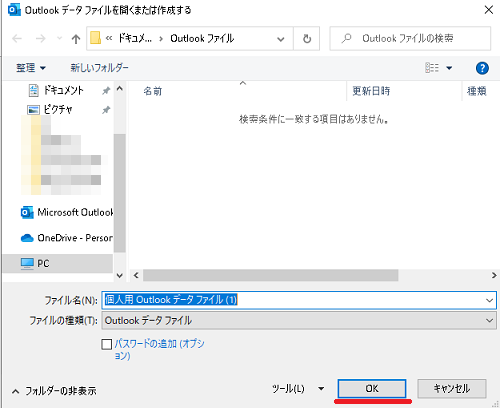Image resolution: width=500 pixels, height=408 pixels.
Task: Click the horizontal scrollbar in file list
Action: [x=270, y=275]
